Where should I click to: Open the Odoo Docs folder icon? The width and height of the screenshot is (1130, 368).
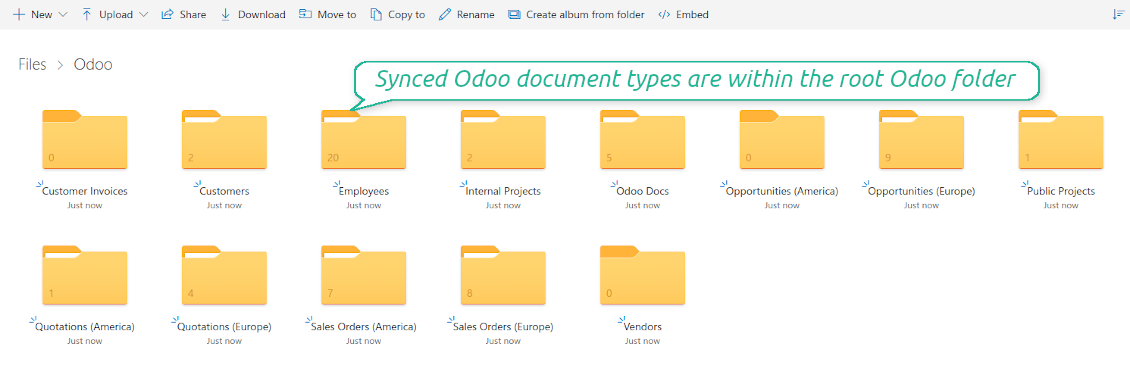pos(643,139)
